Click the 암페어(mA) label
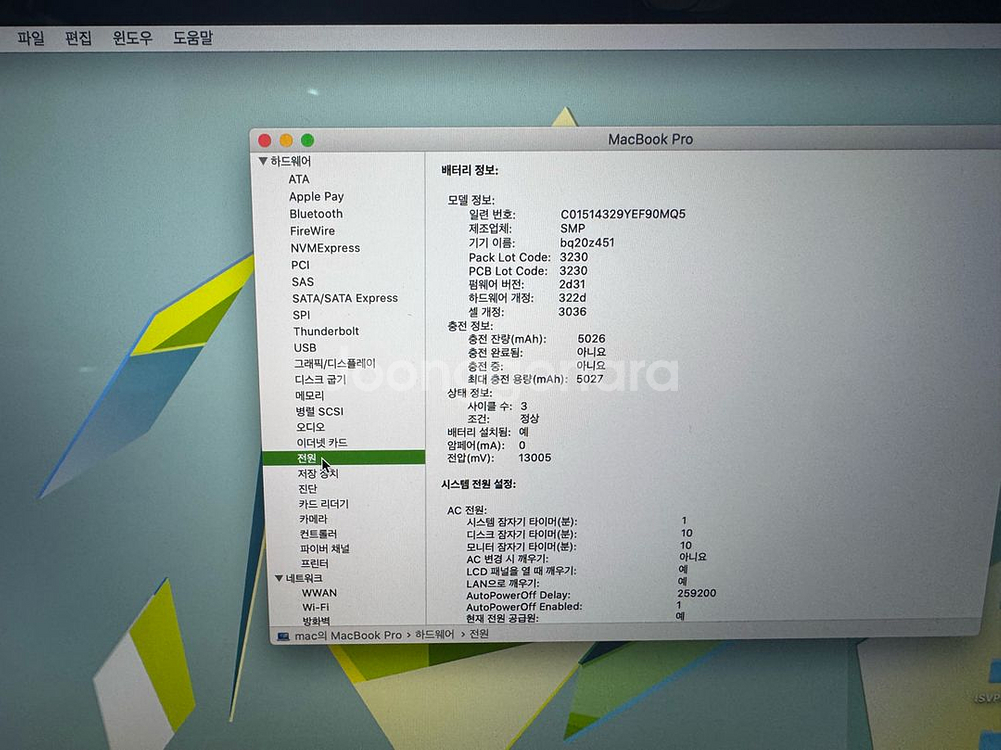This screenshot has width=1001, height=750. [476, 445]
